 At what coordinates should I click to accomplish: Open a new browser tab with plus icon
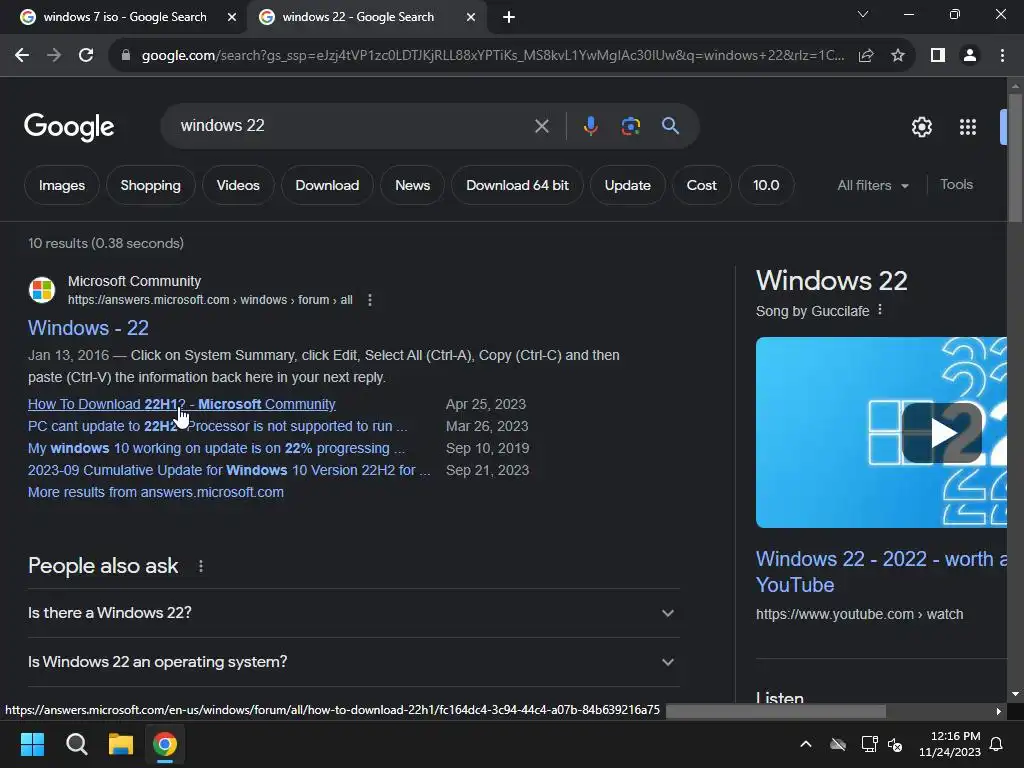[509, 17]
